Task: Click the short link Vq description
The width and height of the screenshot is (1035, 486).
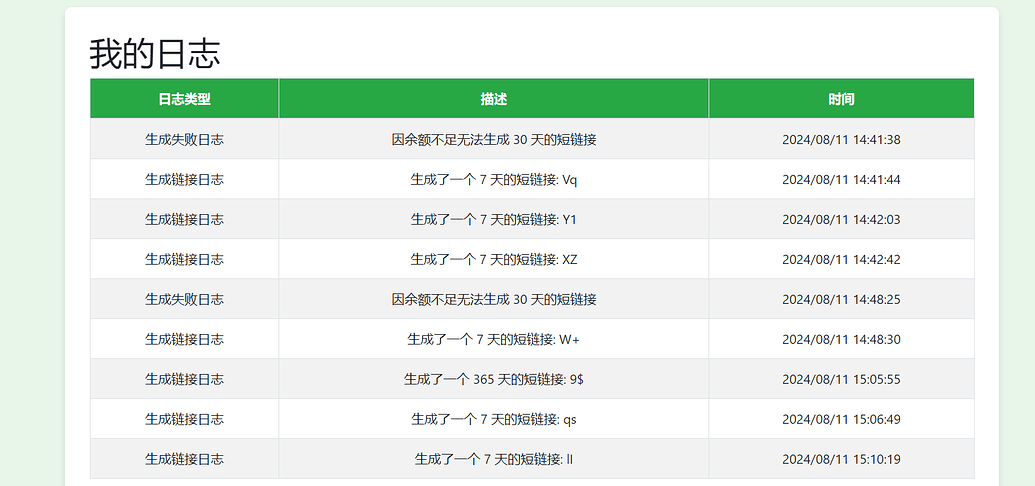Action: [x=494, y=180]
